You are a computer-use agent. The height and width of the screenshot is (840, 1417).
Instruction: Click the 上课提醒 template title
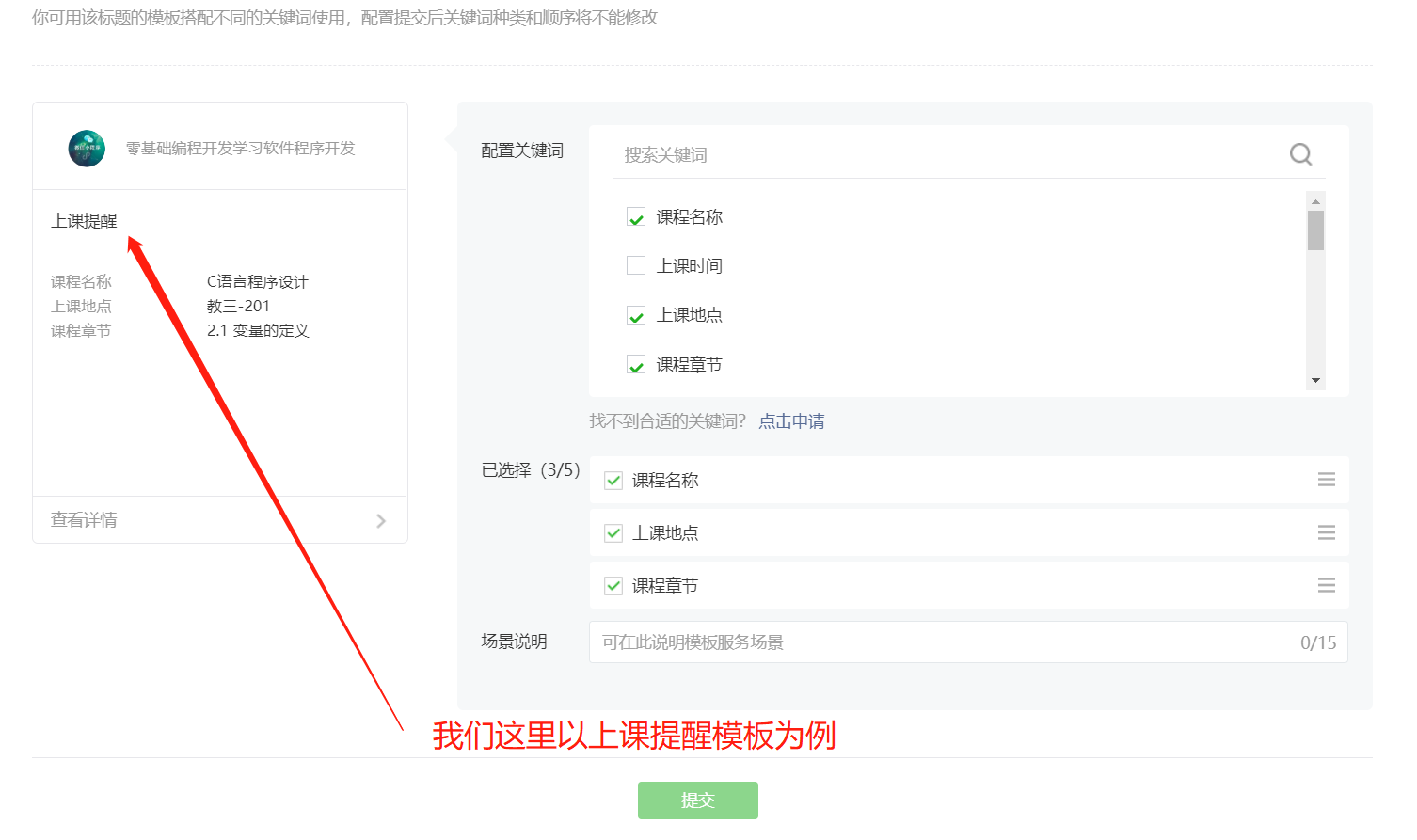click(x=84, y=221)
